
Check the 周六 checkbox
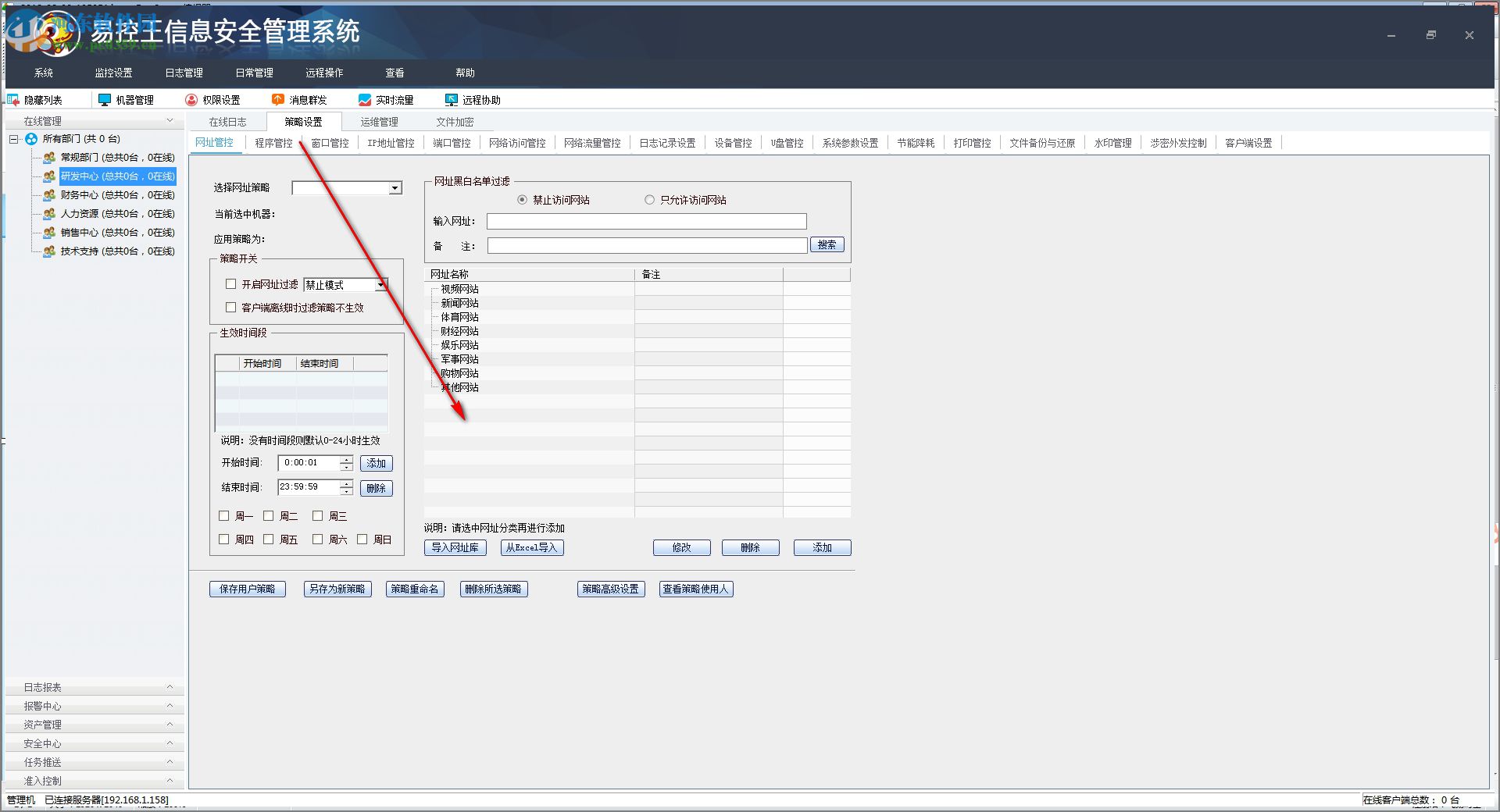[x=318, y=540]
